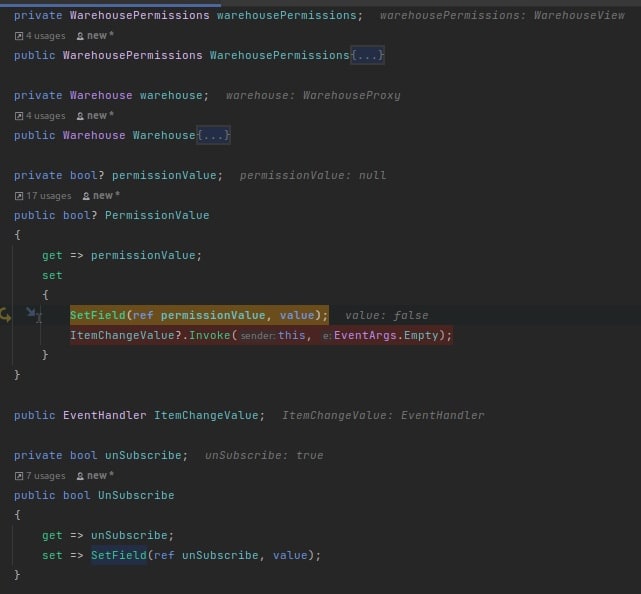The height and width of the screenshot is (594, 641).
Task: Click SetField in the highlighted execution line
Action: (98, 315)
